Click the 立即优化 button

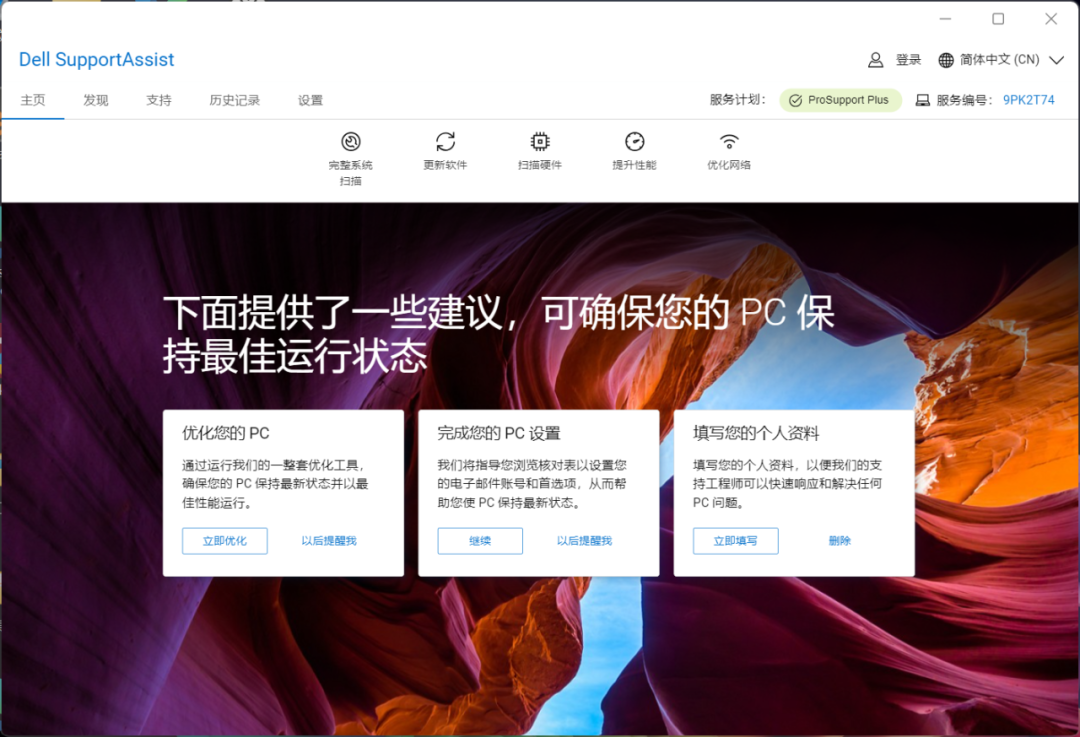tap(225, 541)
